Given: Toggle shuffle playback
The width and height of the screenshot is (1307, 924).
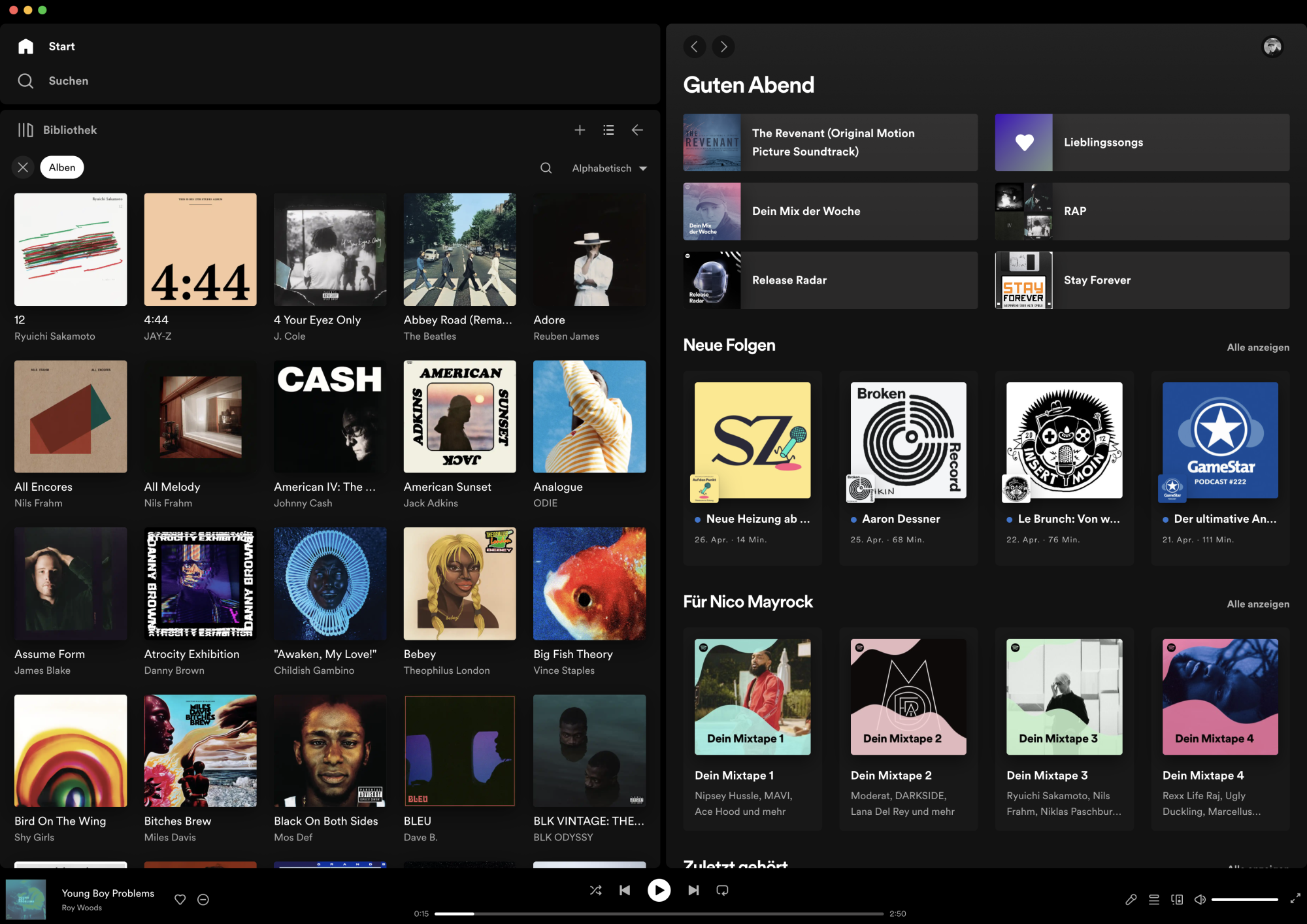Looking at the screenshot, I should pyautogui.click(x=595, y=890).
